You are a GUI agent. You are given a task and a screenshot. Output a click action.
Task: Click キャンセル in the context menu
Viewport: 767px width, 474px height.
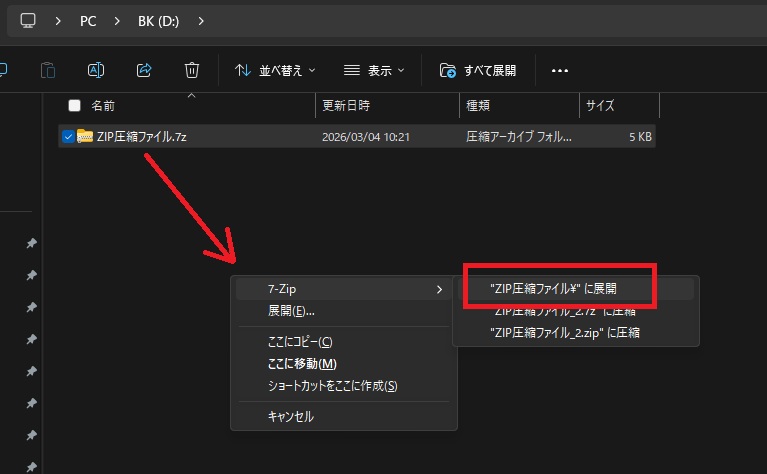(291, 416)
